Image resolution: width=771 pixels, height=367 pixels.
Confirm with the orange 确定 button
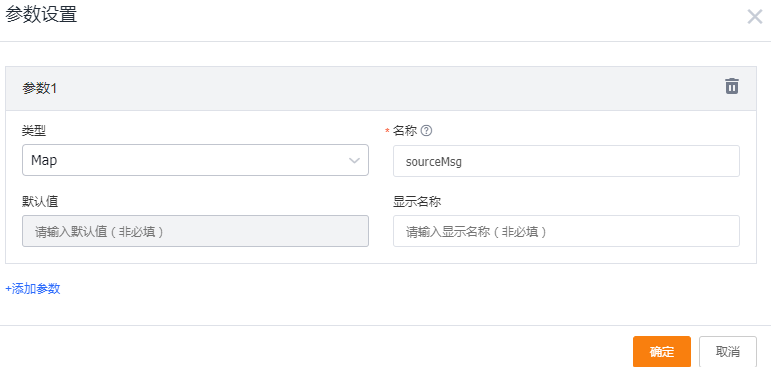click(662, 351)
